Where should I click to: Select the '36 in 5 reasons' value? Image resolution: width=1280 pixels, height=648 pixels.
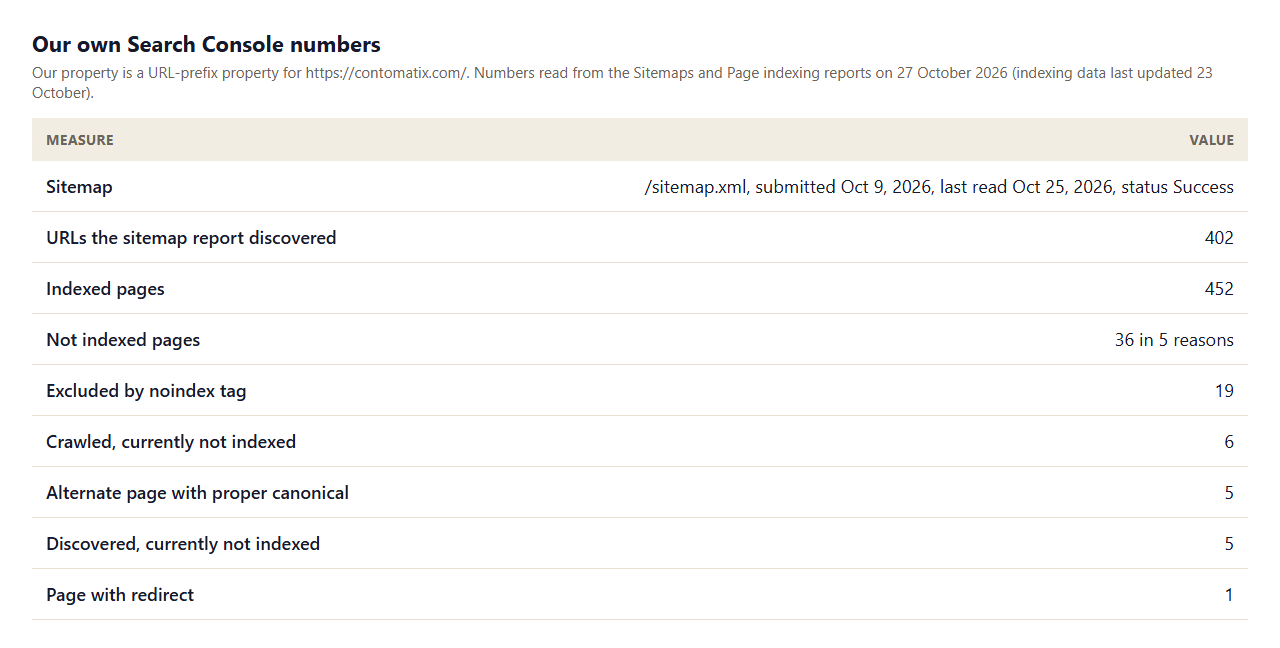1174,340
